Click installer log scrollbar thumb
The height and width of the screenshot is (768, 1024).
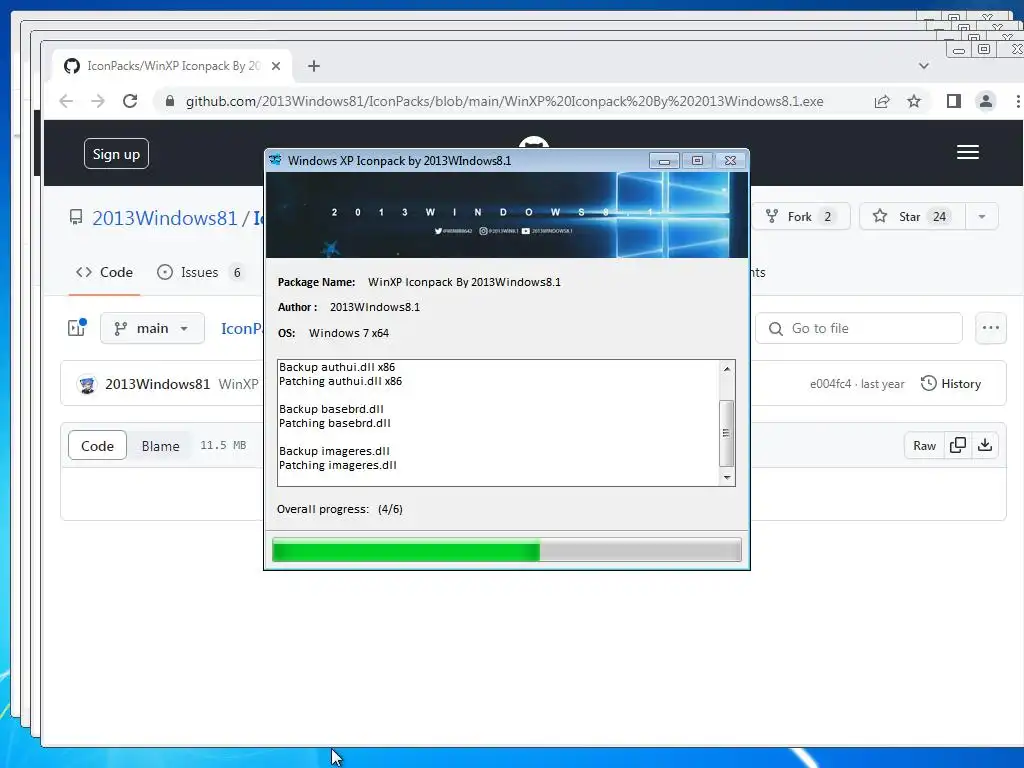coord(726,432)
